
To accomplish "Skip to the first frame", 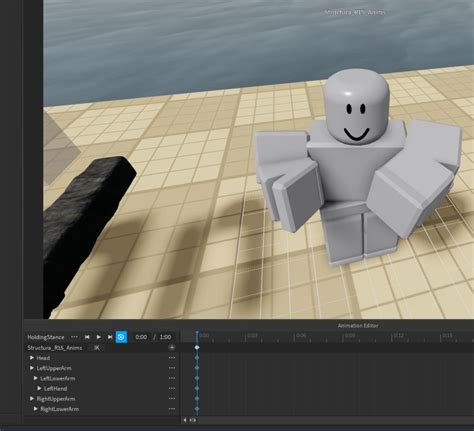I will click(x=87, y=337).
